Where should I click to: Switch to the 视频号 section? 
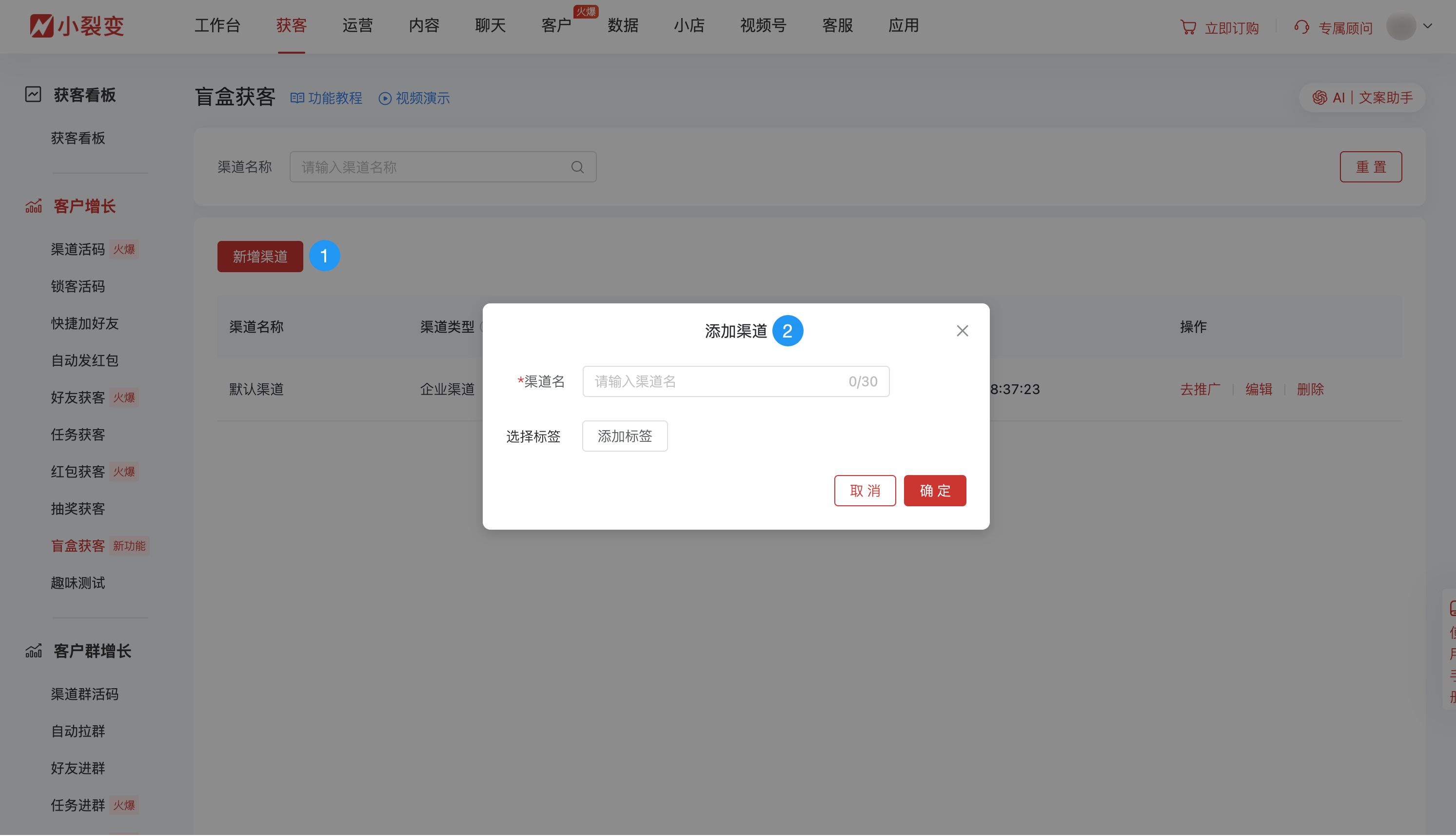click(x=762, y=26)
